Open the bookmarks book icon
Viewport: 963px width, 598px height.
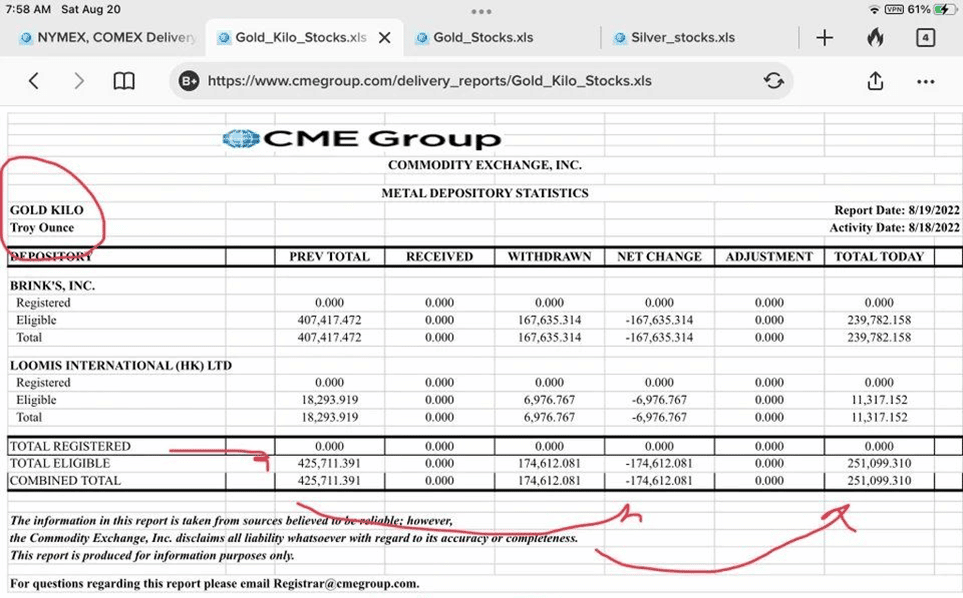click(x=124, y=81)
